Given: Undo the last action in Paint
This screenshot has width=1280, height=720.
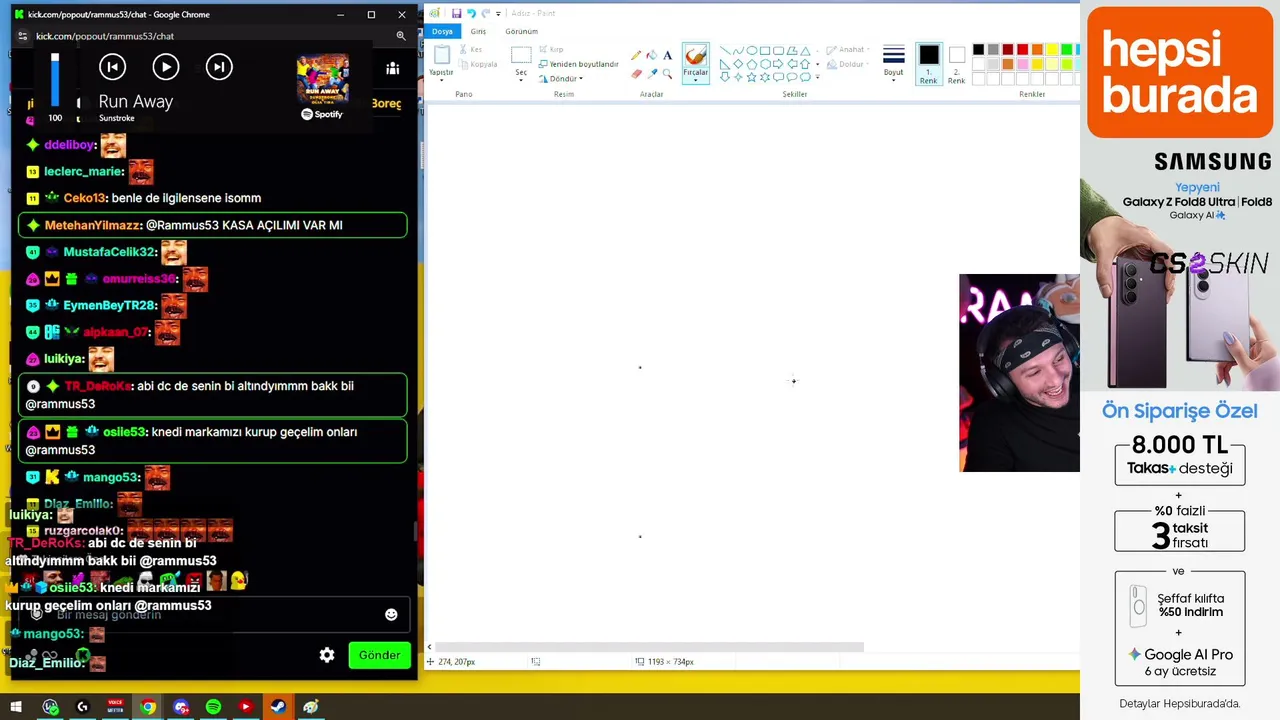Looking at the screenshot, I should coord(471,13).
